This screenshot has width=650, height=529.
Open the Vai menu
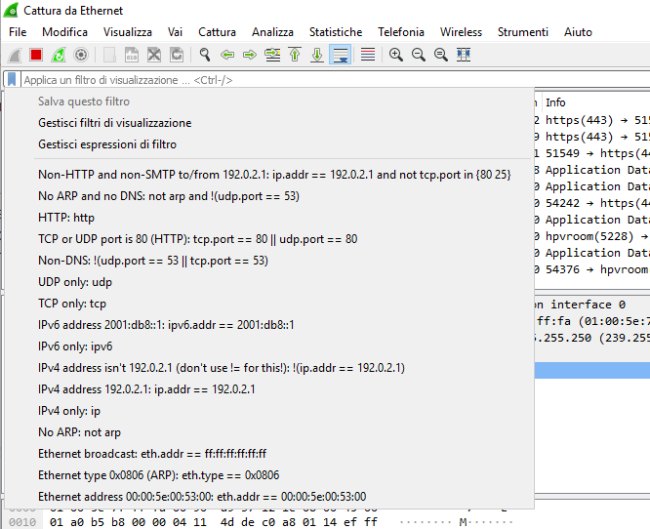coord(175,32)
